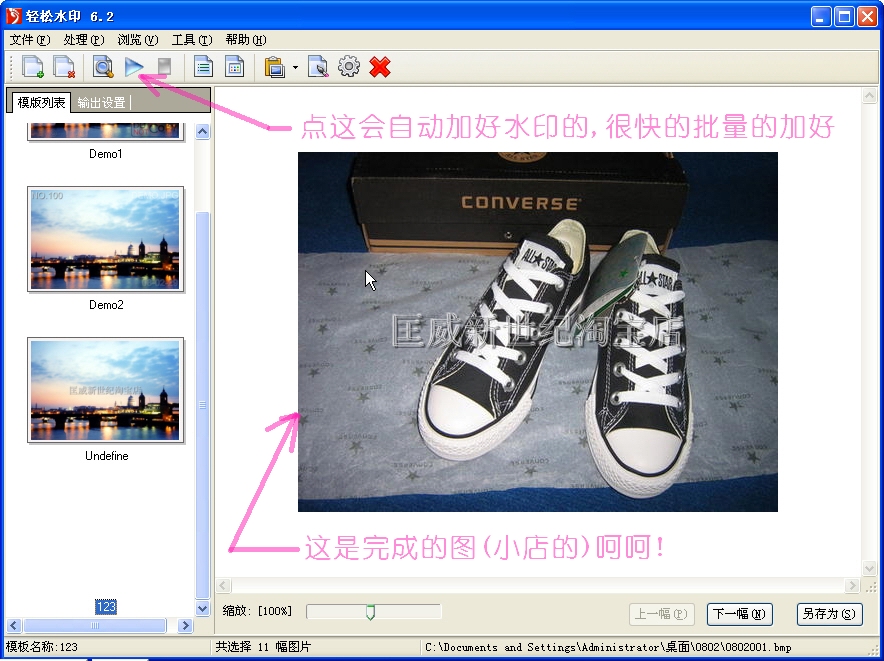Open the 文件(F) menu
884x661 pixels.
[x=30, y=39]
